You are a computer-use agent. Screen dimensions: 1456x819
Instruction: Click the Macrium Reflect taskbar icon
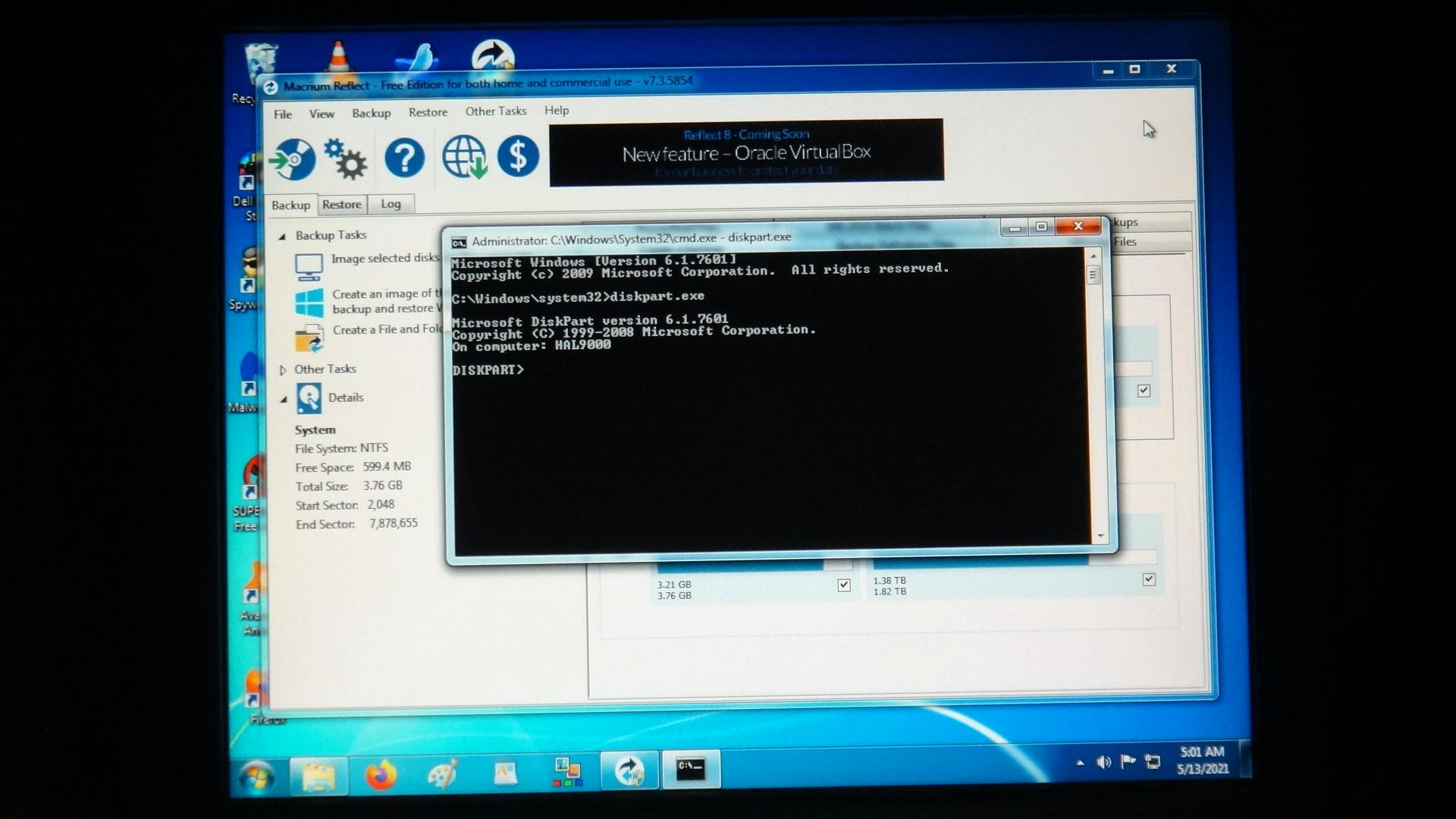click(629, 771)
